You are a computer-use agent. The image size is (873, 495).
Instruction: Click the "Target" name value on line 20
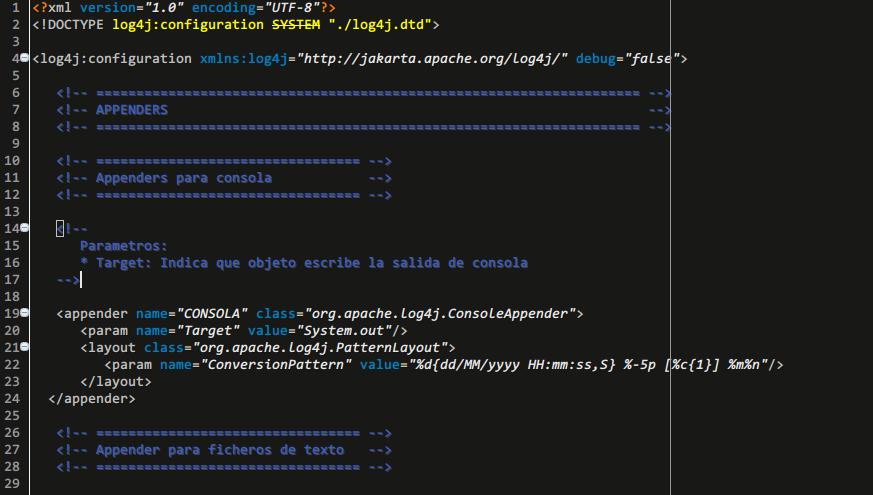point(208,331)
